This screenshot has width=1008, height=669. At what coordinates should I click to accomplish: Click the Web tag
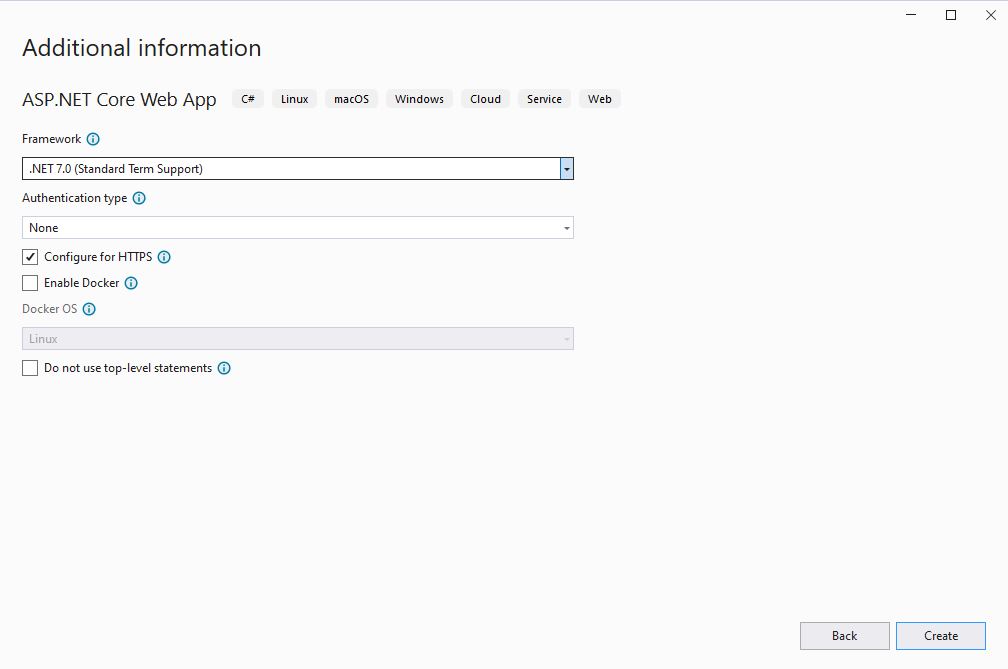coord(600,99)
